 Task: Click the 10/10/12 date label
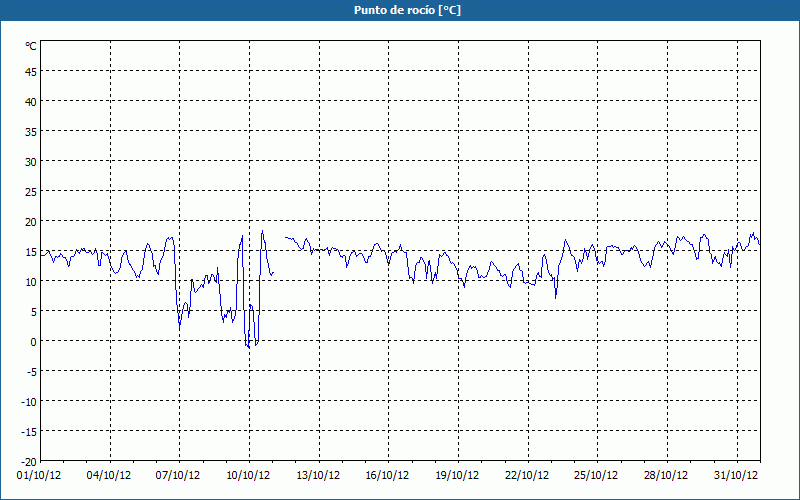click(x=248, y=476)
